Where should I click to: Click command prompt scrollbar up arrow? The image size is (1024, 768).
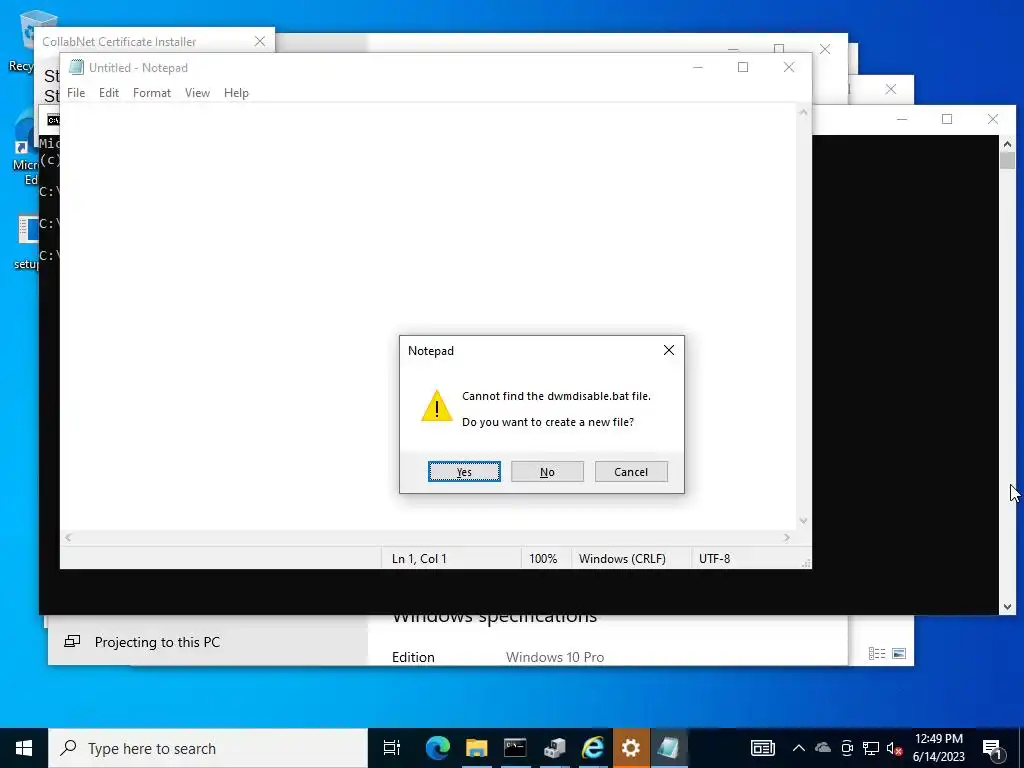click(x=1007, y=144)
